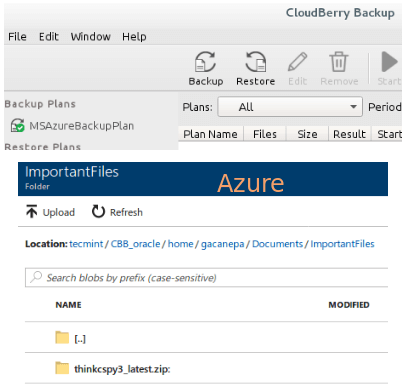Image resolution: width=402 pixels, height=389 pixels.
Task: Sort by the Result column header
Action: tap(350, 134)
